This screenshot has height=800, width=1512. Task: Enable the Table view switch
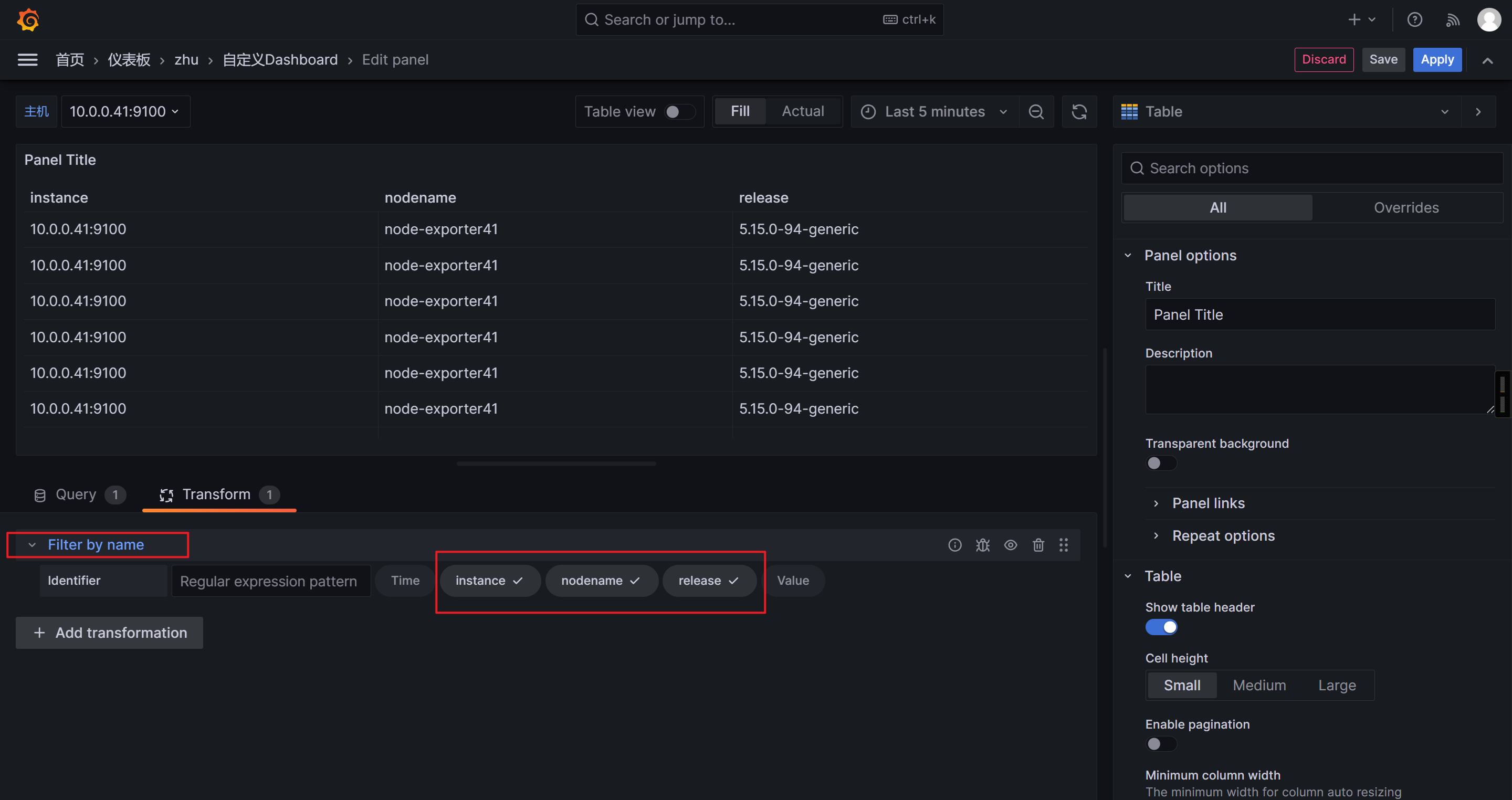[x=679, y=111]
